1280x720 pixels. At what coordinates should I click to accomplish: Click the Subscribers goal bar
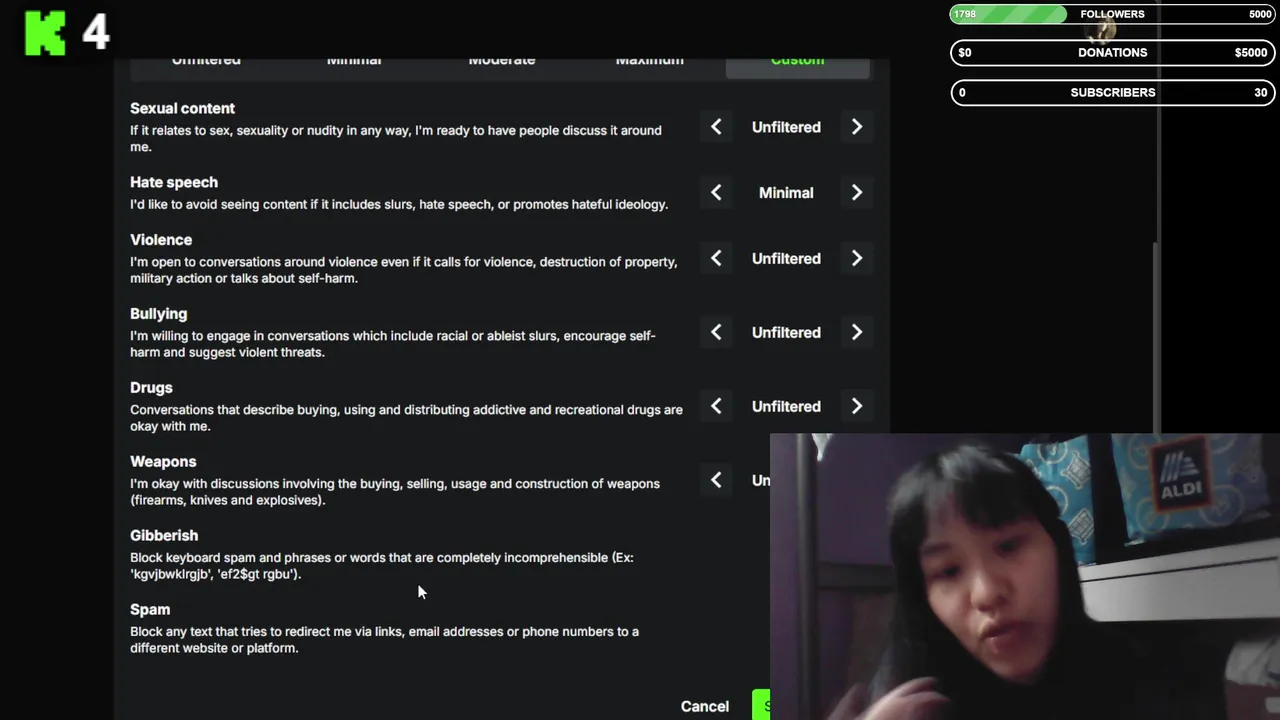(x=1112, y=92)
